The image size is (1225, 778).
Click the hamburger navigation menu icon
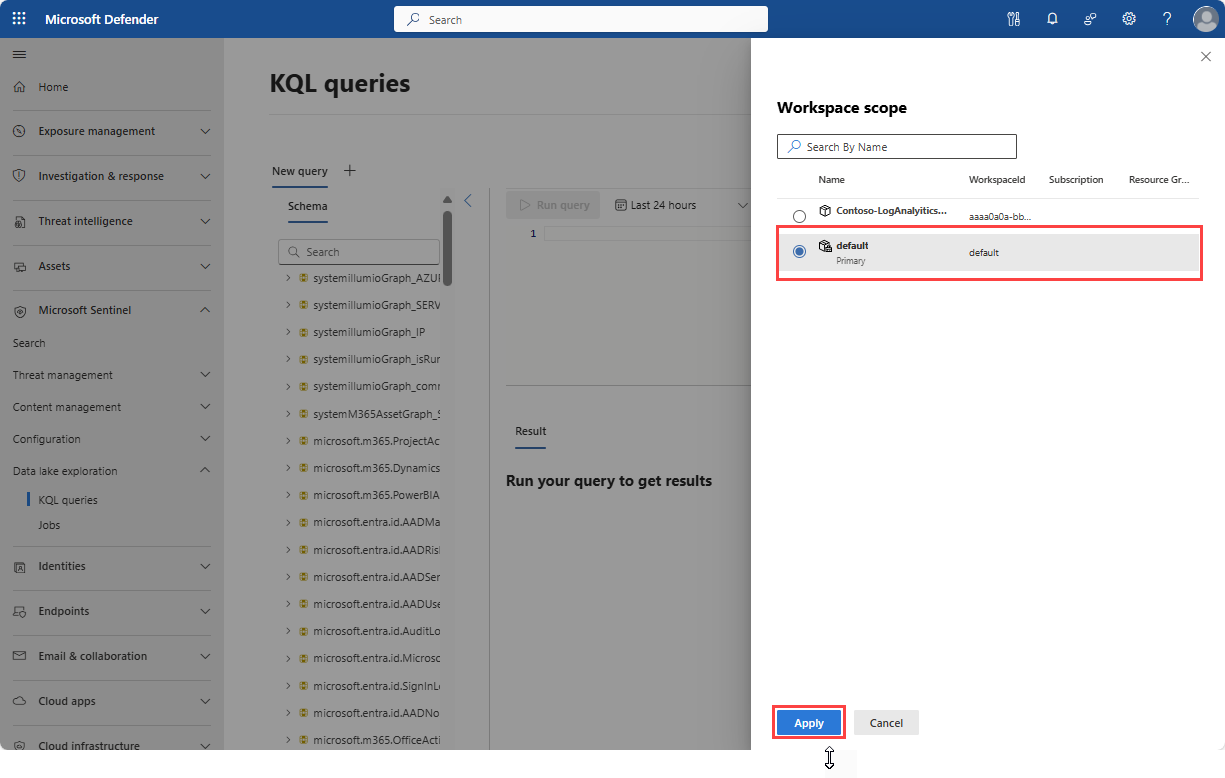click(x=19, y=54)
